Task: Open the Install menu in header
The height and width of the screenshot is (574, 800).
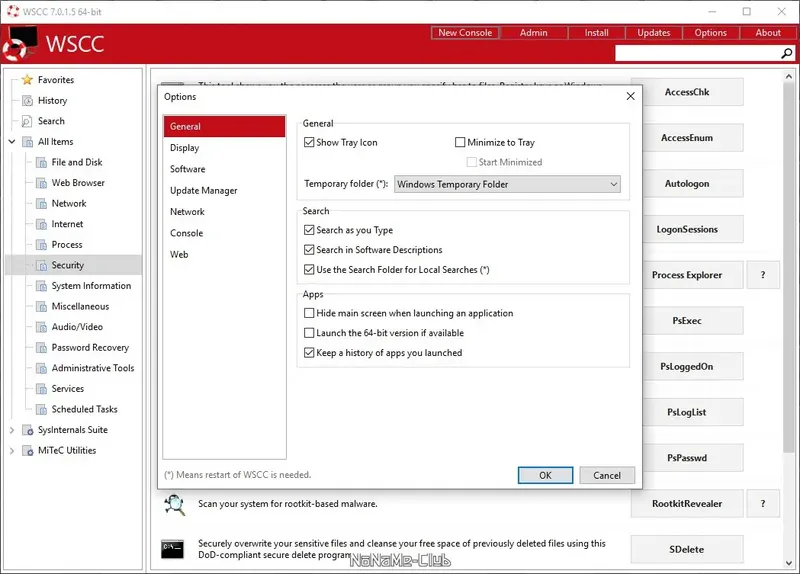Action: (x=596, y=33)
